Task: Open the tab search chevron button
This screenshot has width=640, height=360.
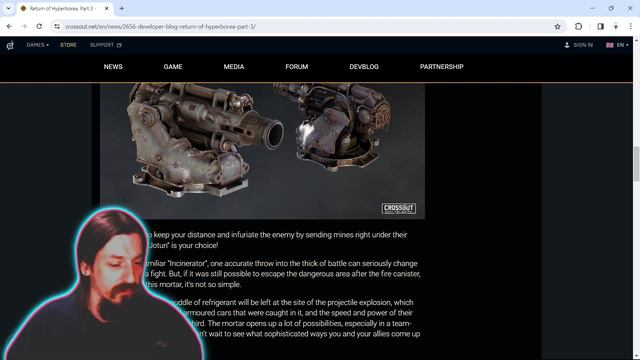Action: point(8,8)
